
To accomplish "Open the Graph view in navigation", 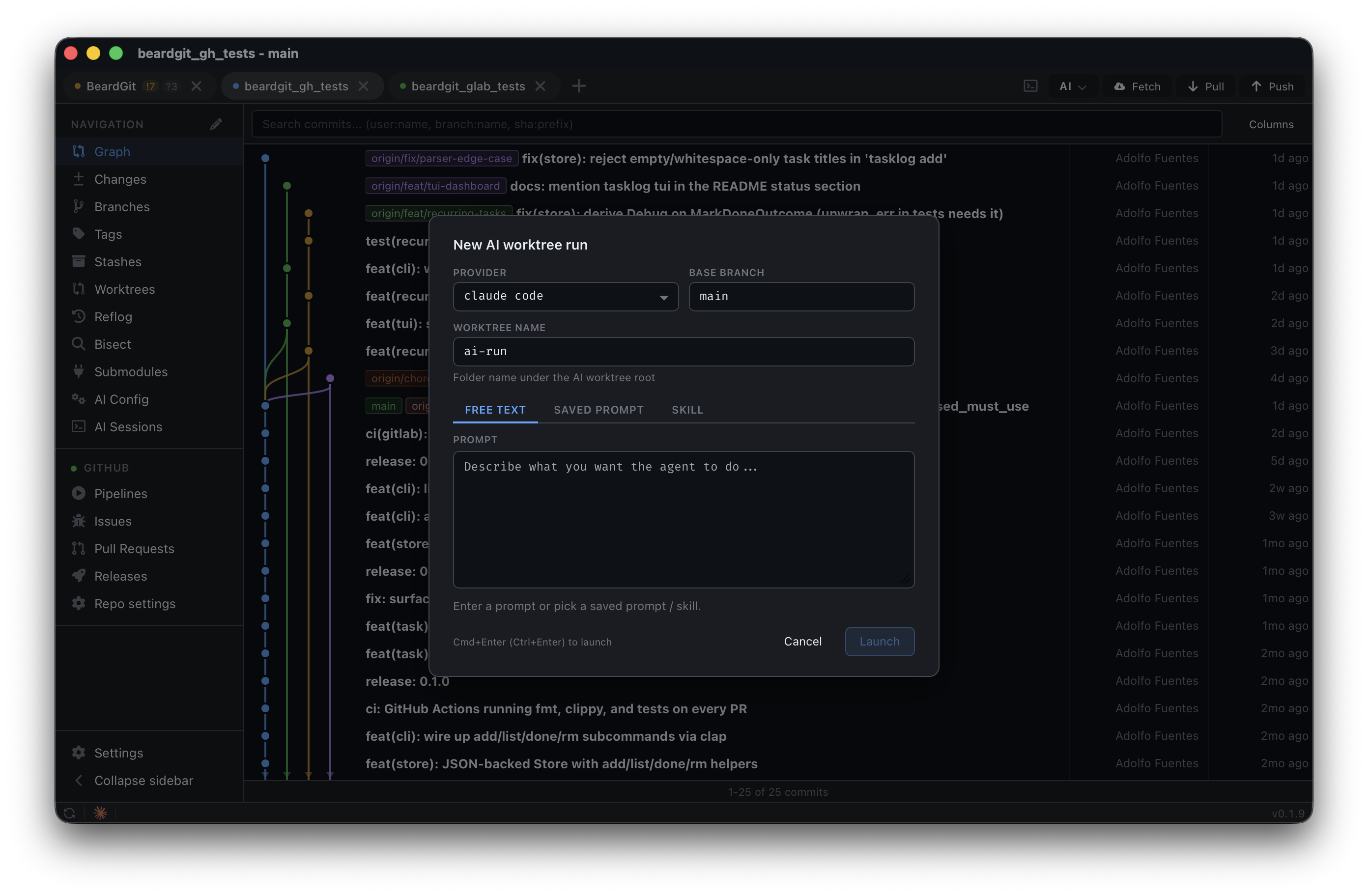I will coord(149,152).
